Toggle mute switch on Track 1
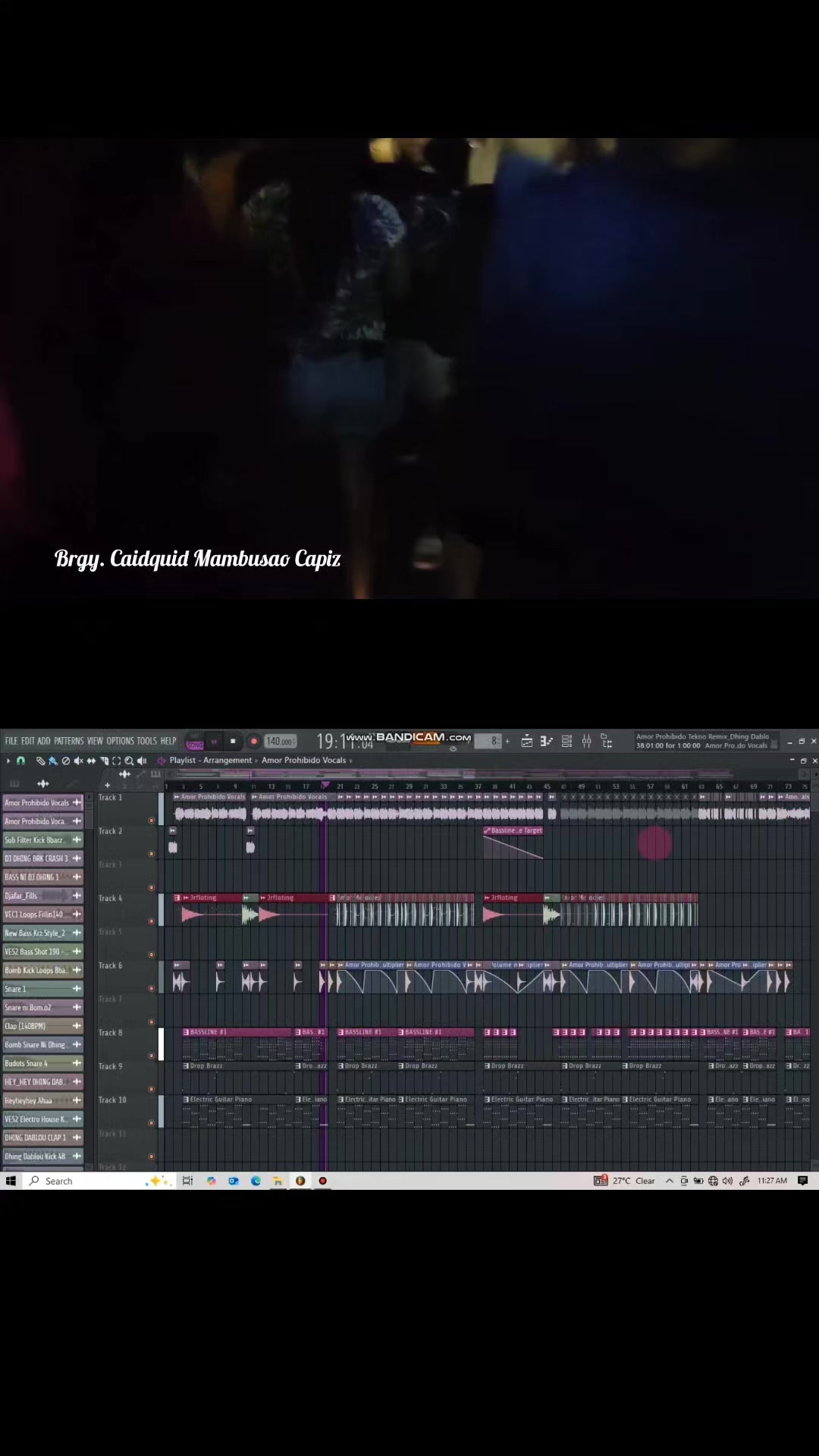 click(152, 821)
